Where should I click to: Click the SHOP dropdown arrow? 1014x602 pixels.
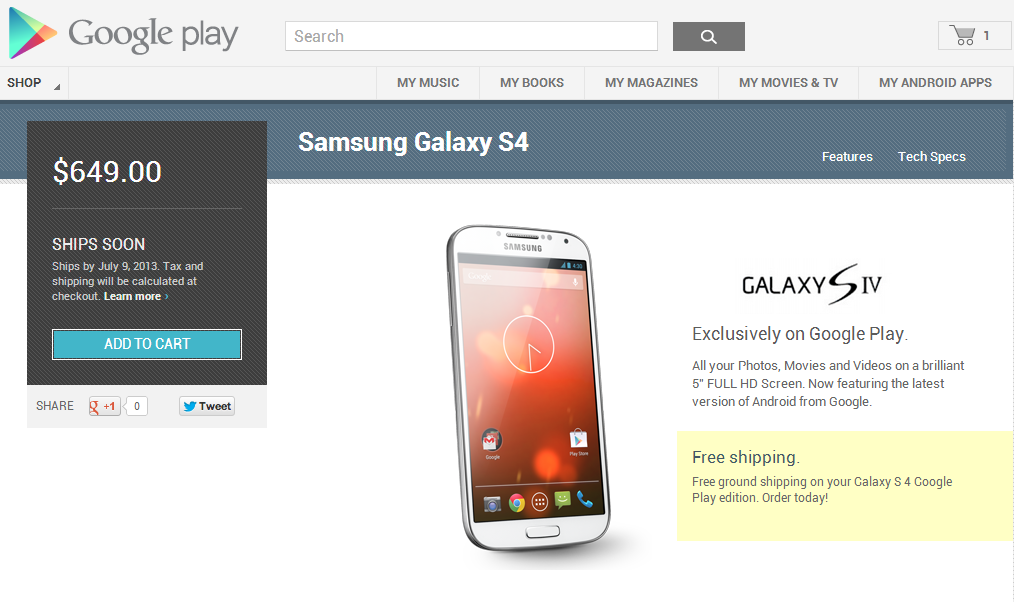tap(57, 87)
